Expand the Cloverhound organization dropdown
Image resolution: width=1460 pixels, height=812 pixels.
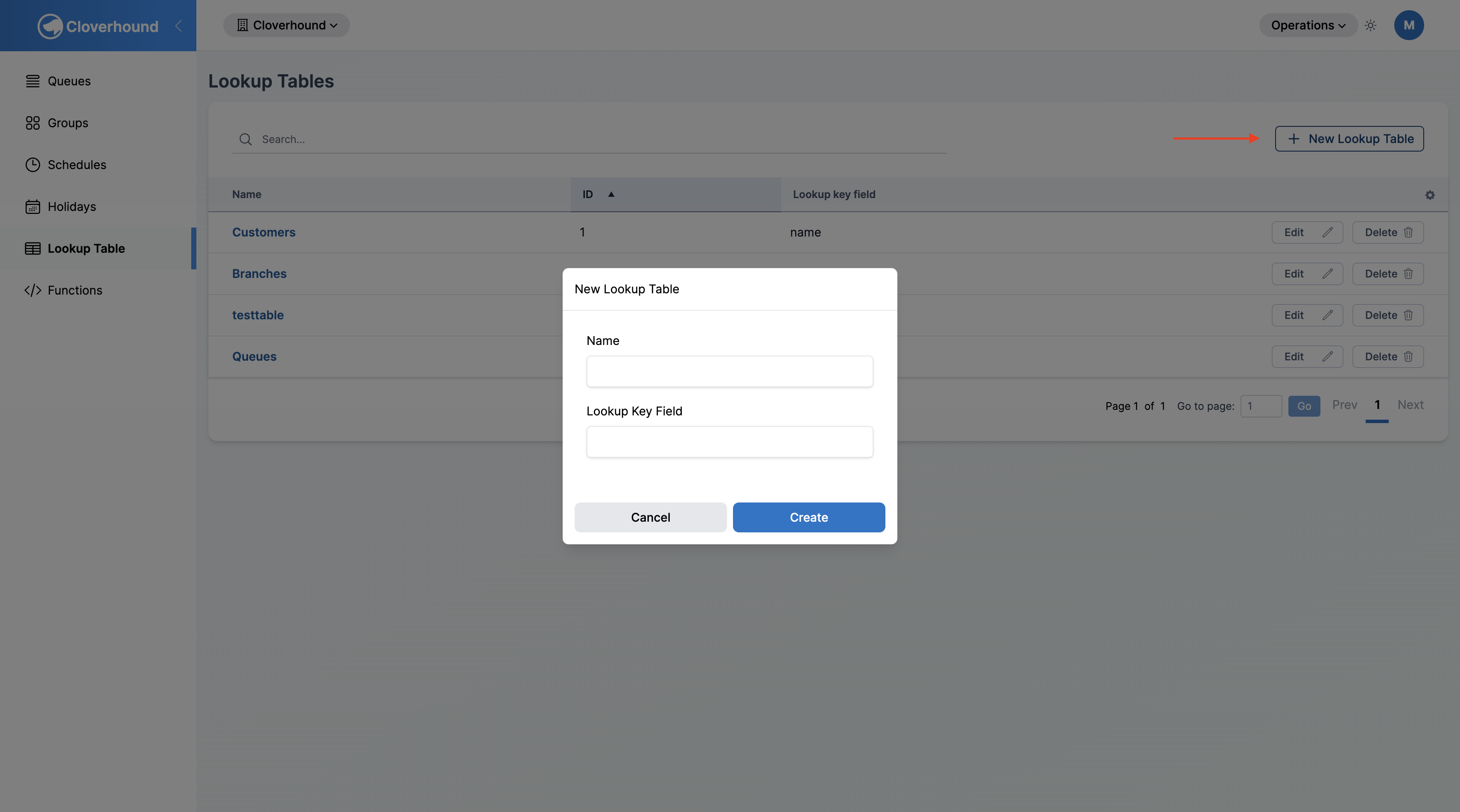tap(286, 26)
